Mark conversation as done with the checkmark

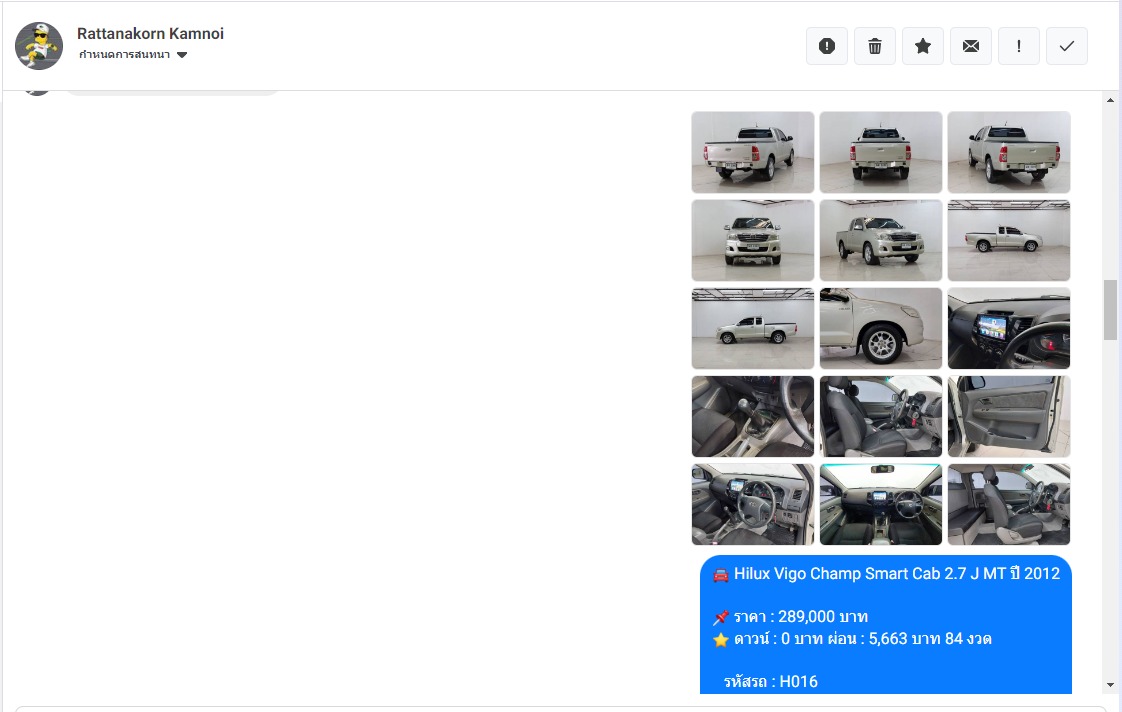(1066, 46)
